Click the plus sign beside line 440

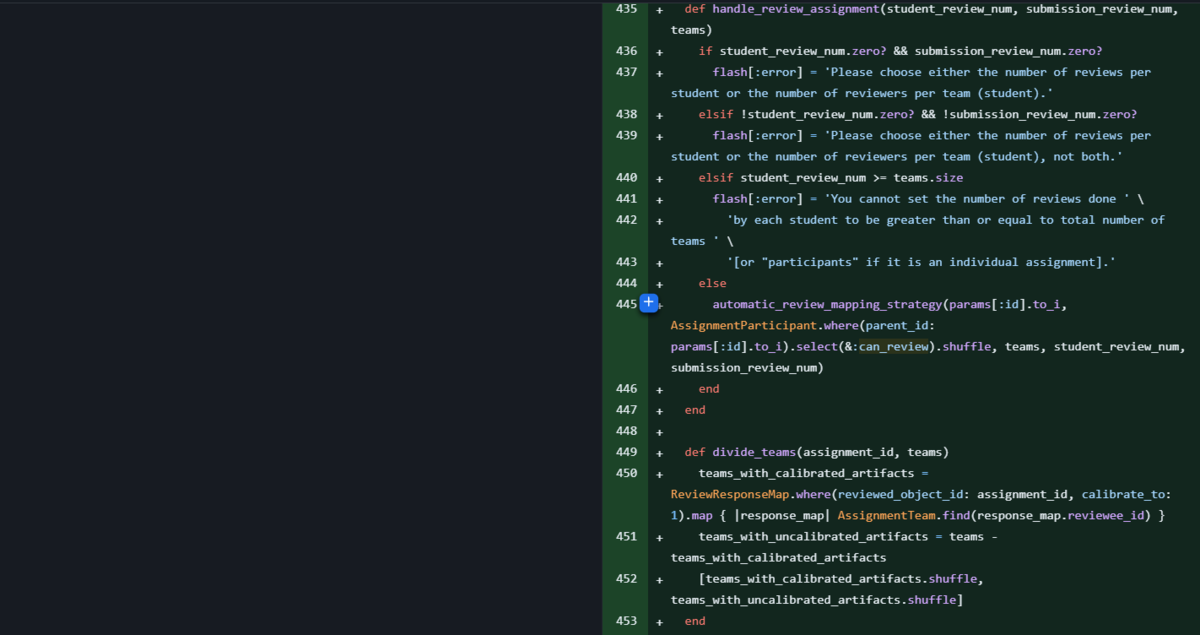pyautogui.click(x=659, y=177)
